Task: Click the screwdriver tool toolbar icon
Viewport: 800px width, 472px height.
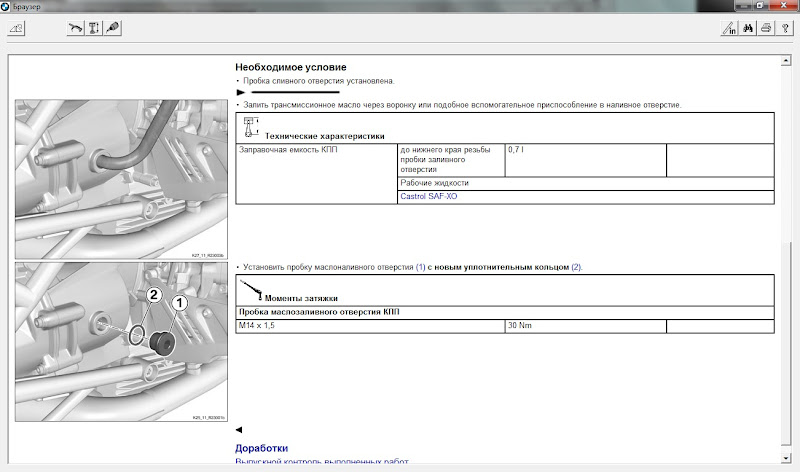Action: (x=112, y=28)
